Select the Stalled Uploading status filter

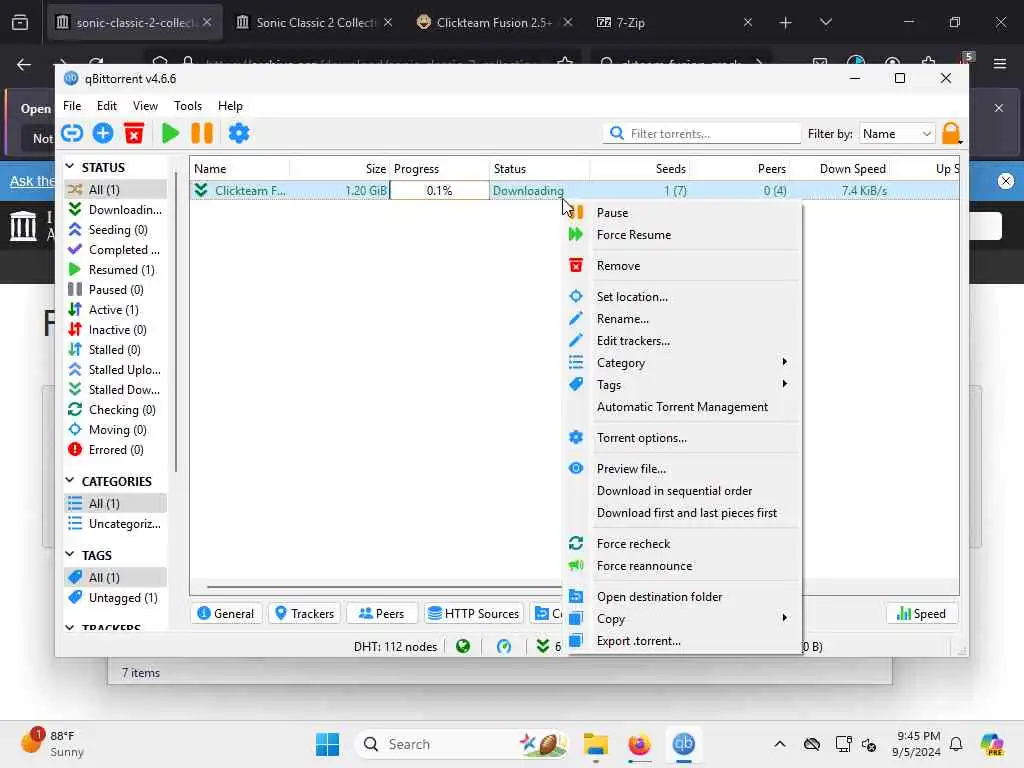pyautogui.click(x=116, y=370)
